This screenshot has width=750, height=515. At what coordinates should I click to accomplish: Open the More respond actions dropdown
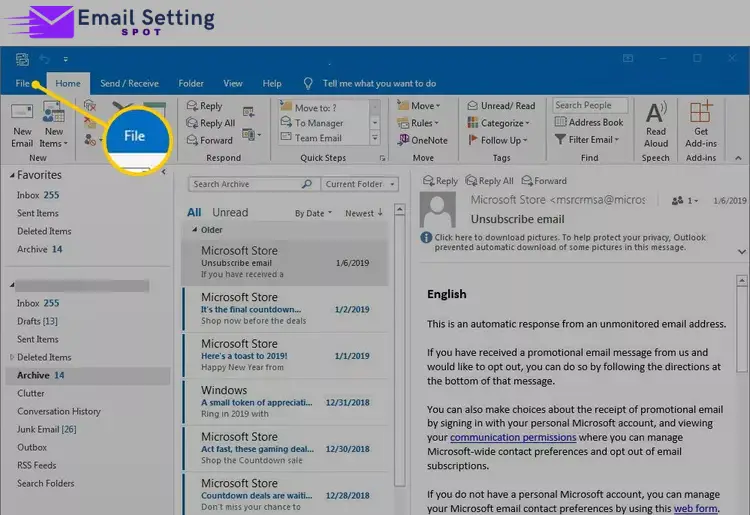coord(252,134)
